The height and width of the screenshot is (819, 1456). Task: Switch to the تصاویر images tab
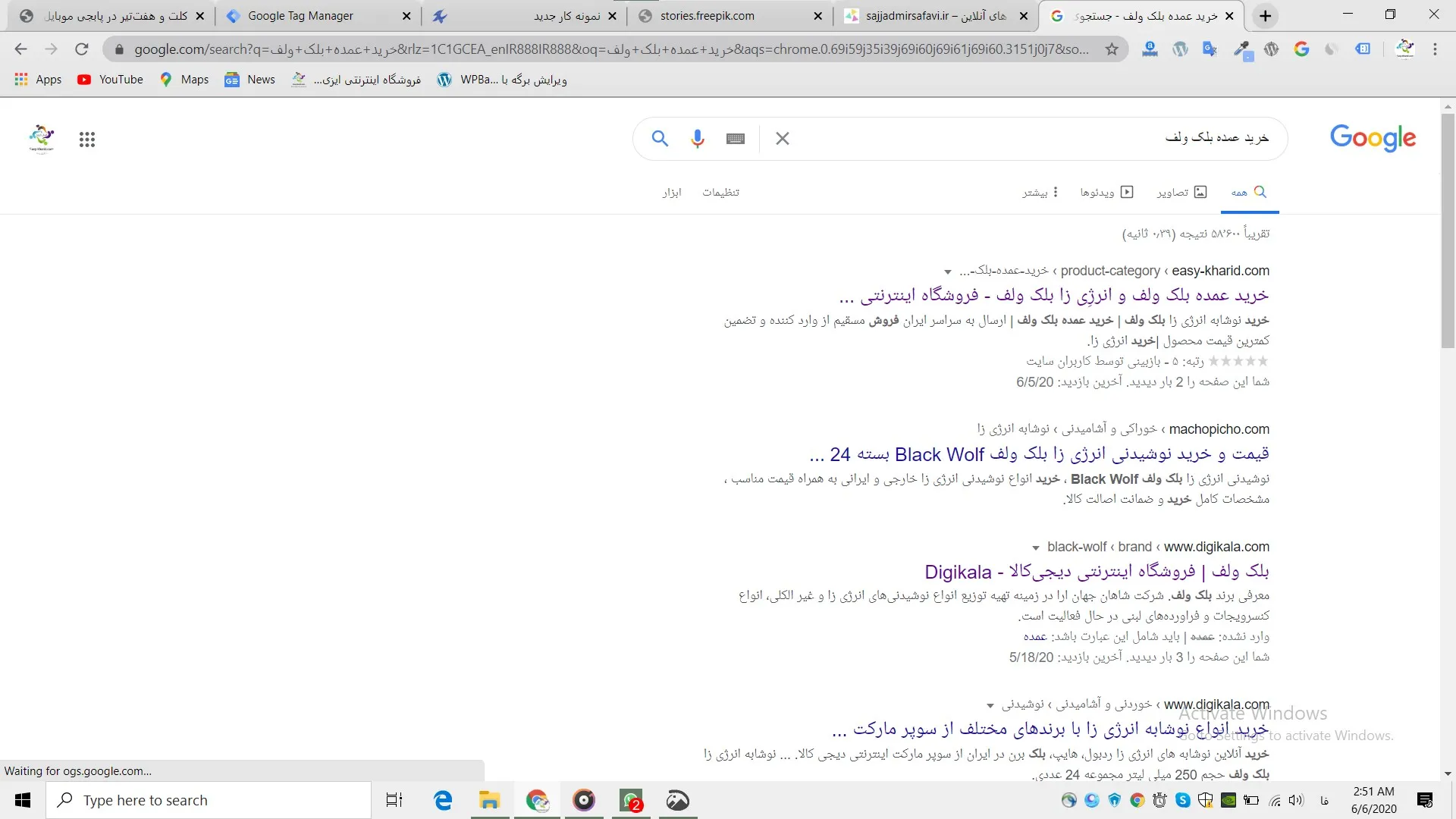tap(1181, 193)
